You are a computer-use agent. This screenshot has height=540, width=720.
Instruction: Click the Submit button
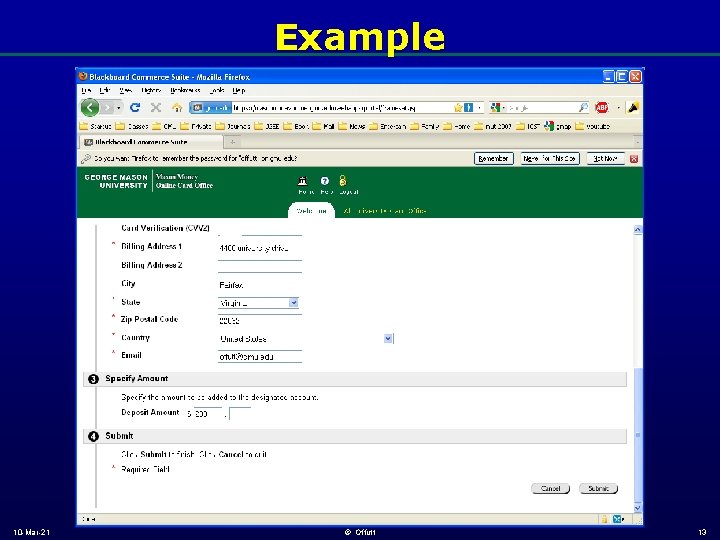coord(598,489)
